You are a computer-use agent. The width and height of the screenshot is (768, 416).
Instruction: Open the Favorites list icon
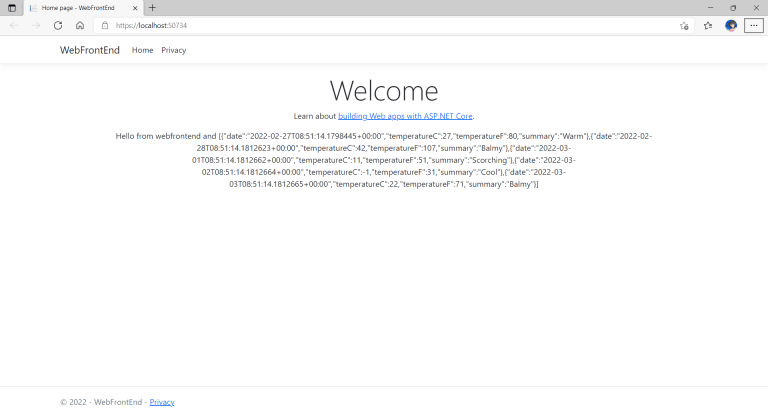point(708,26)
